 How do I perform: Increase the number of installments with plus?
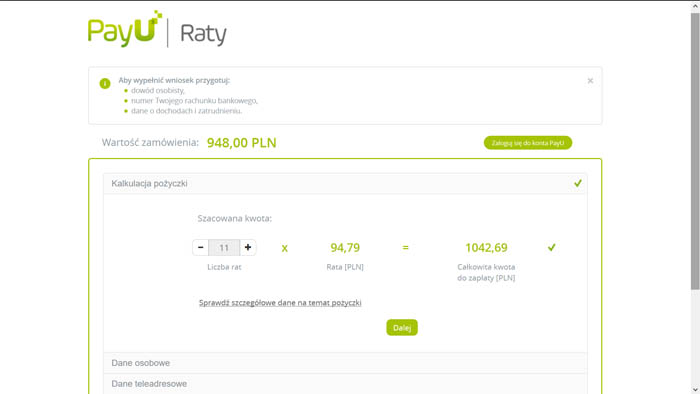coord(248,247)
